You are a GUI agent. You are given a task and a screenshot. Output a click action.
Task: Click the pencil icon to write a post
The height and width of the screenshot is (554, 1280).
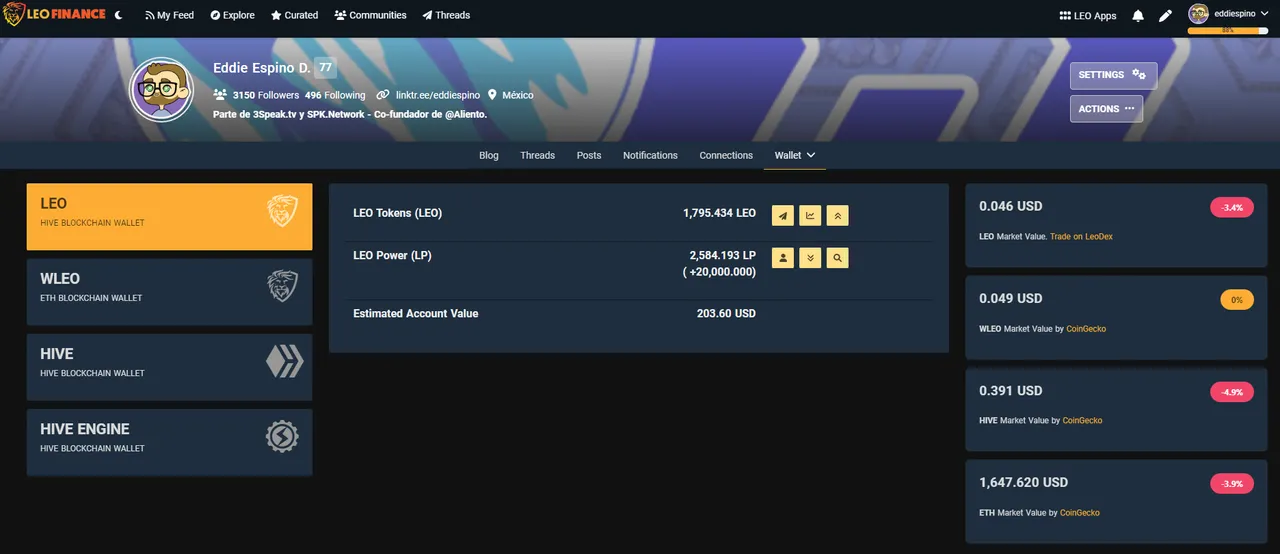[x=1165, y=16]
